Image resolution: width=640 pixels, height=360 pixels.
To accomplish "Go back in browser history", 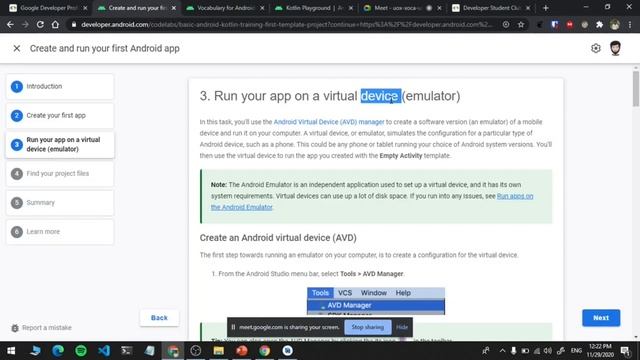I will point(10,24).
